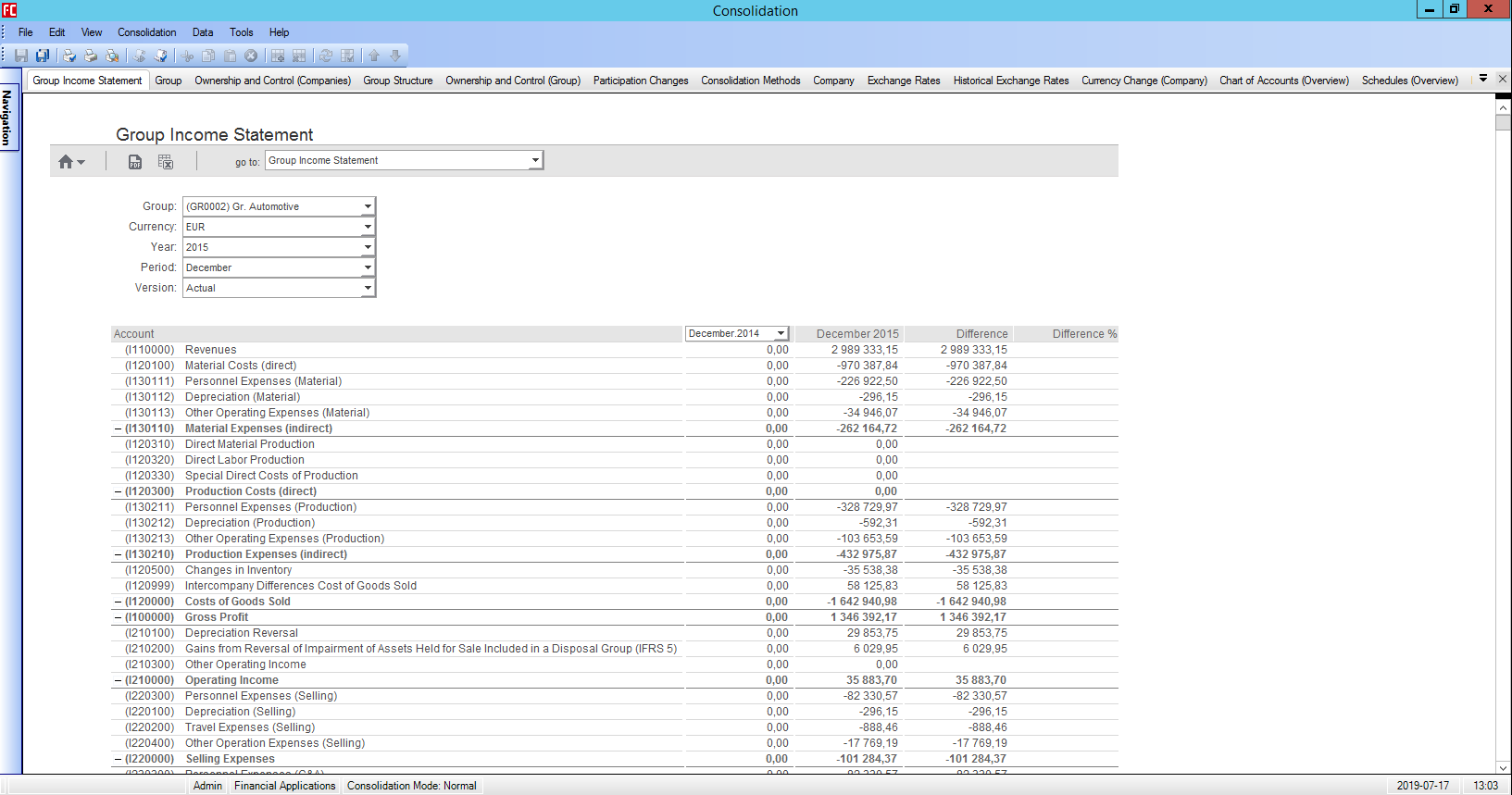Click the move down arrow icon
Screen dimensions: 1512x795
(395, 56)
